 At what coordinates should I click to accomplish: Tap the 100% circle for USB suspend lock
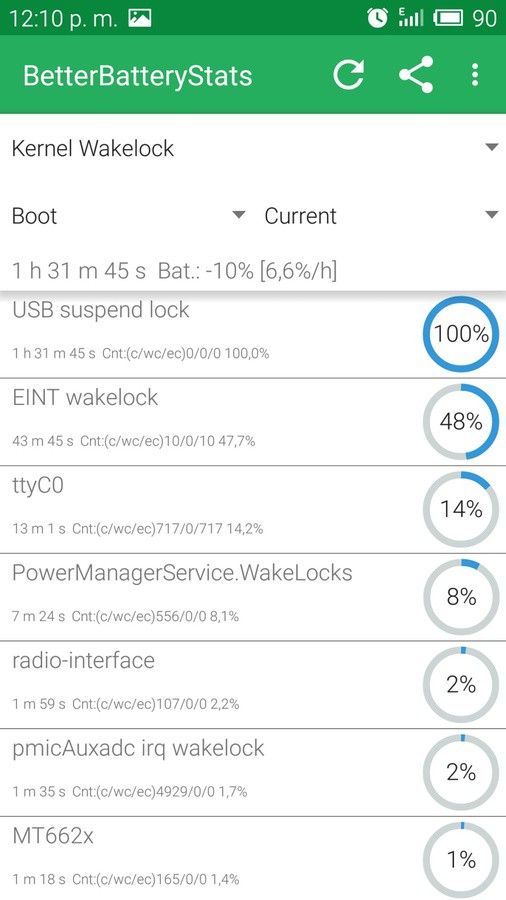pyautogui.click(x=461, y=333)
